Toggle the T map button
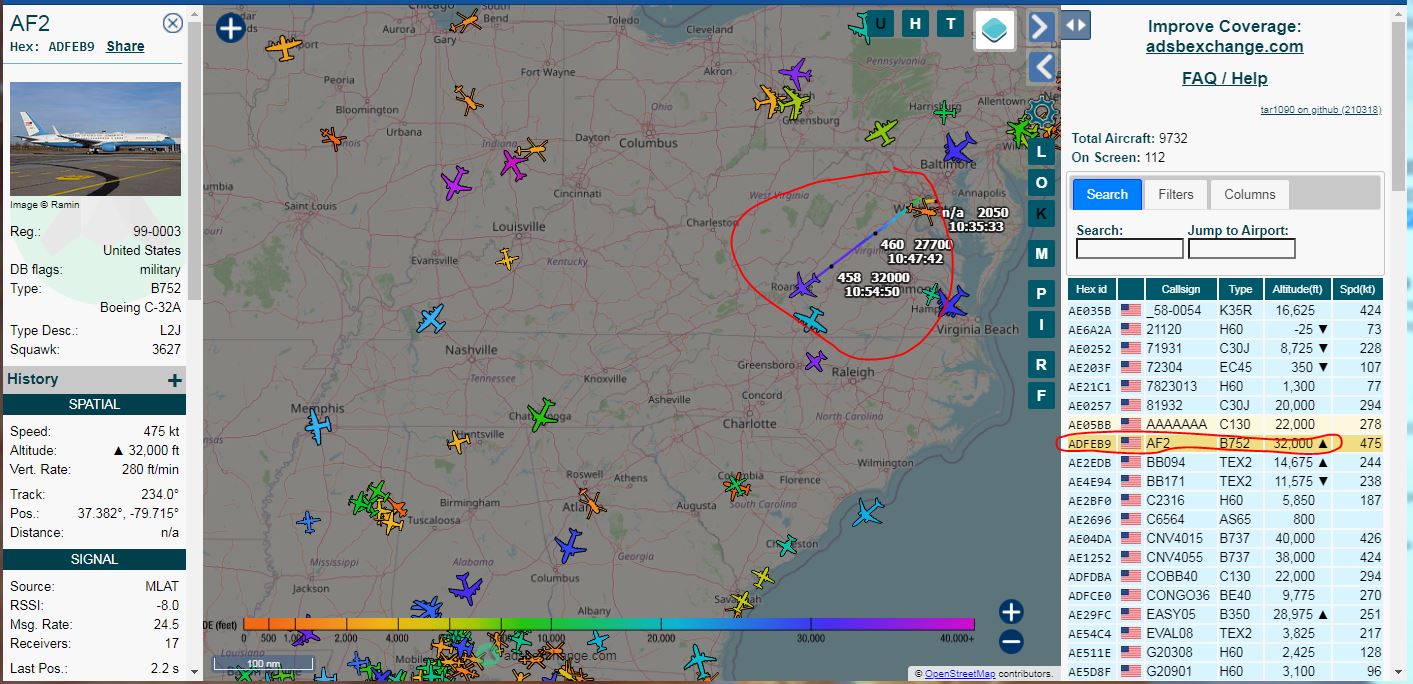Screen dimensions: 1413x684 tap(950, 24)
